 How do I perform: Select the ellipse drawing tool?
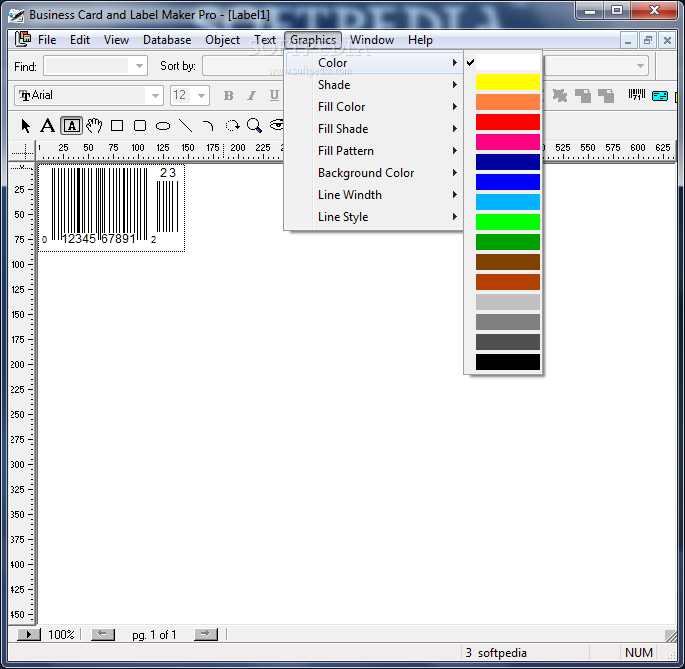(163, 126)
